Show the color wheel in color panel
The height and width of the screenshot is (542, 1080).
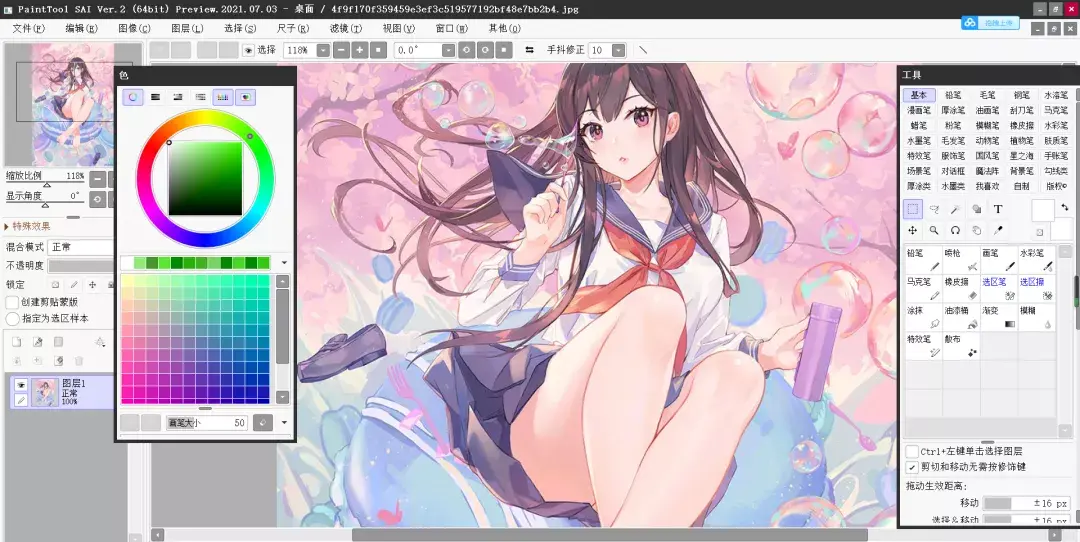click(133, 97)
